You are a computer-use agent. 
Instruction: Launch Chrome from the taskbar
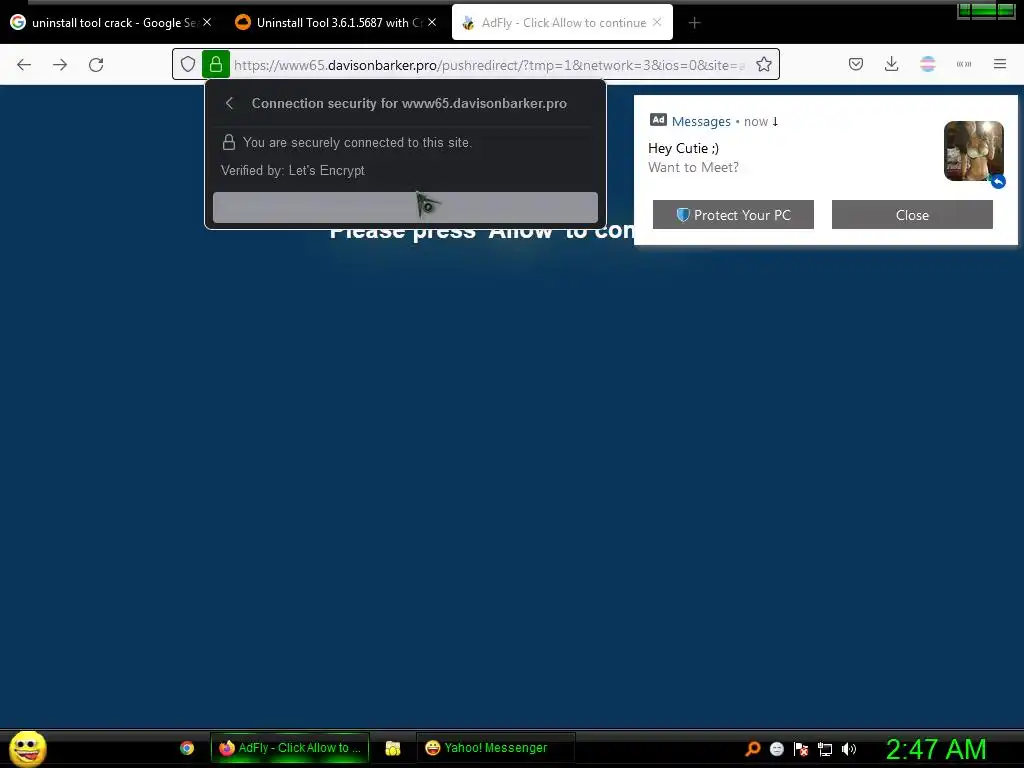pos(187,748)
